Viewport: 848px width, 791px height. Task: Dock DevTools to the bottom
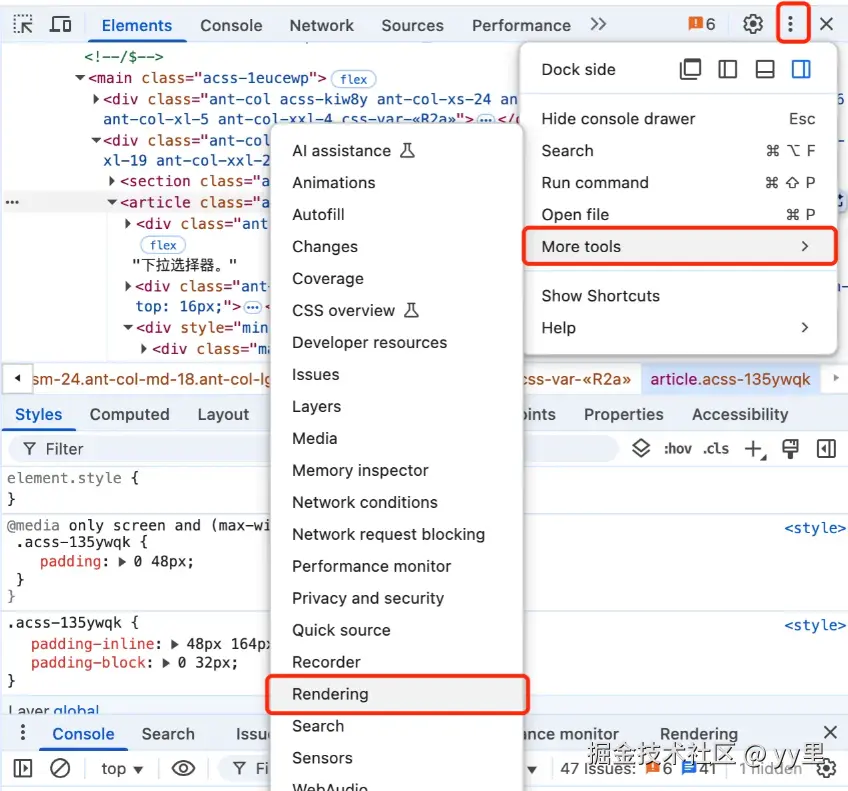(x=764, y=69)
